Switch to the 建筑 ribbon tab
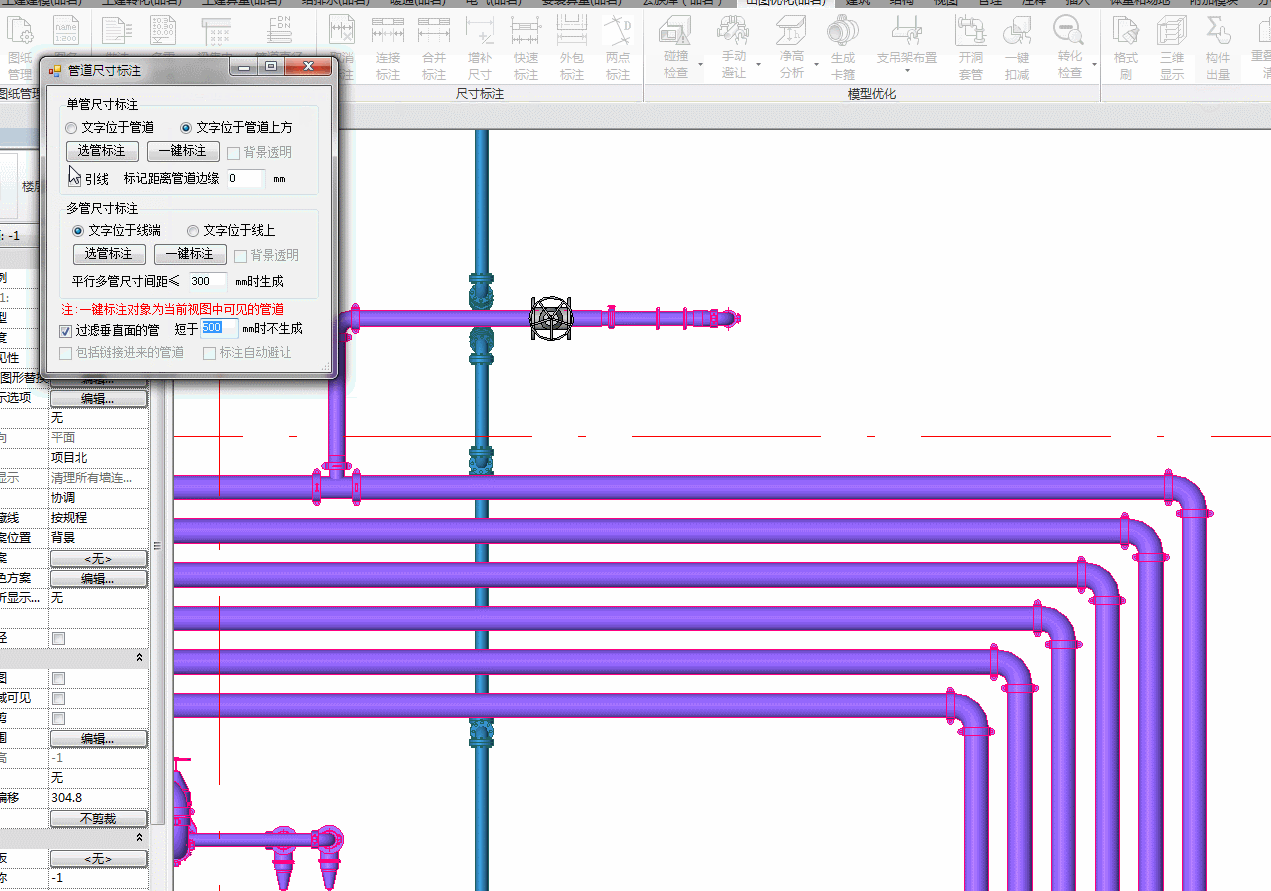This screenshot has width=1271, height=891. point(857,3)
